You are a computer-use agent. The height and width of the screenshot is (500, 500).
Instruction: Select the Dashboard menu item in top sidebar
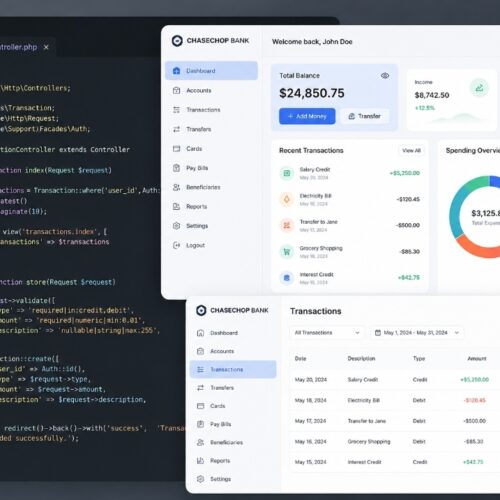211,71
